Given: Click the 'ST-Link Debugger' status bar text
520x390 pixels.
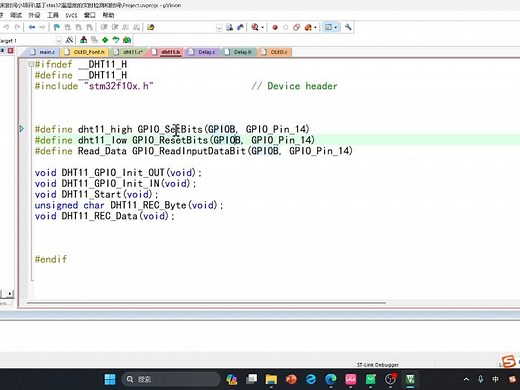Looking at the screenshot, I should point(378,365).
